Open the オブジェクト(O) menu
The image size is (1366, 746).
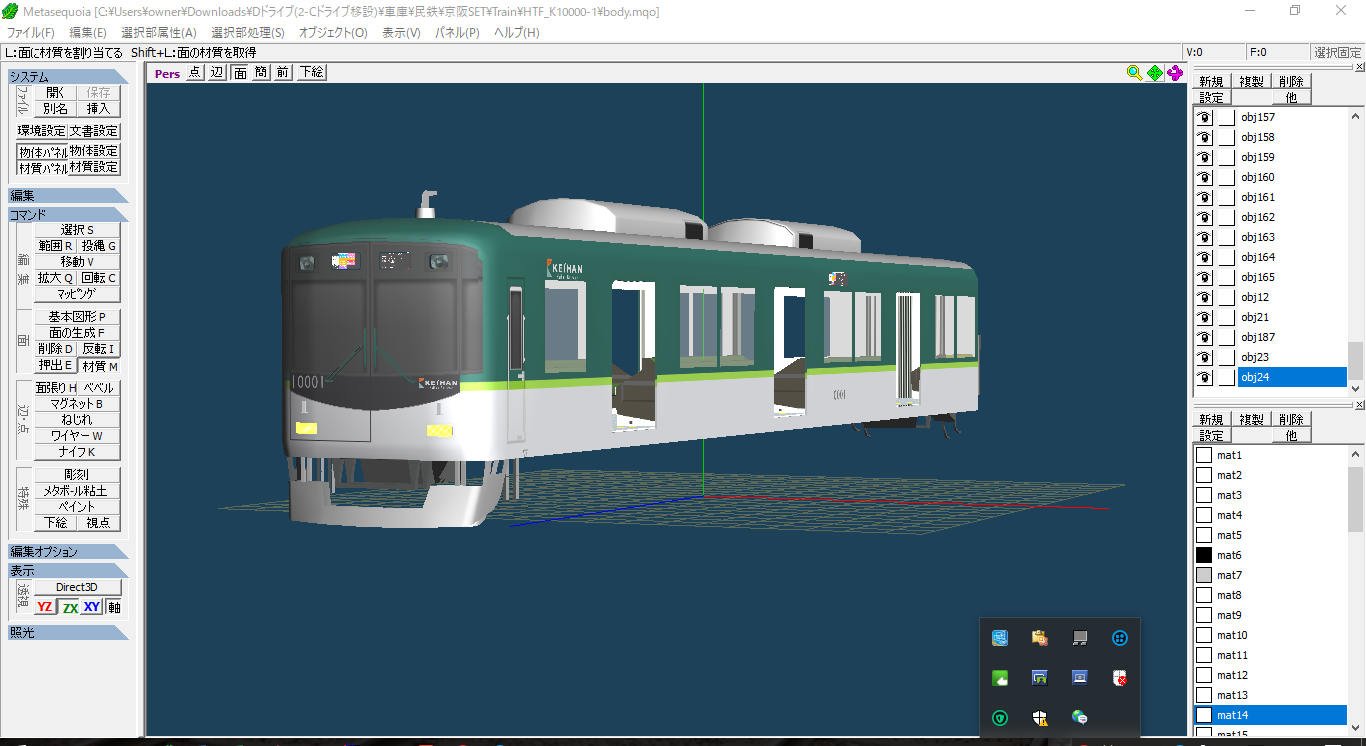(x=333, y=32)
